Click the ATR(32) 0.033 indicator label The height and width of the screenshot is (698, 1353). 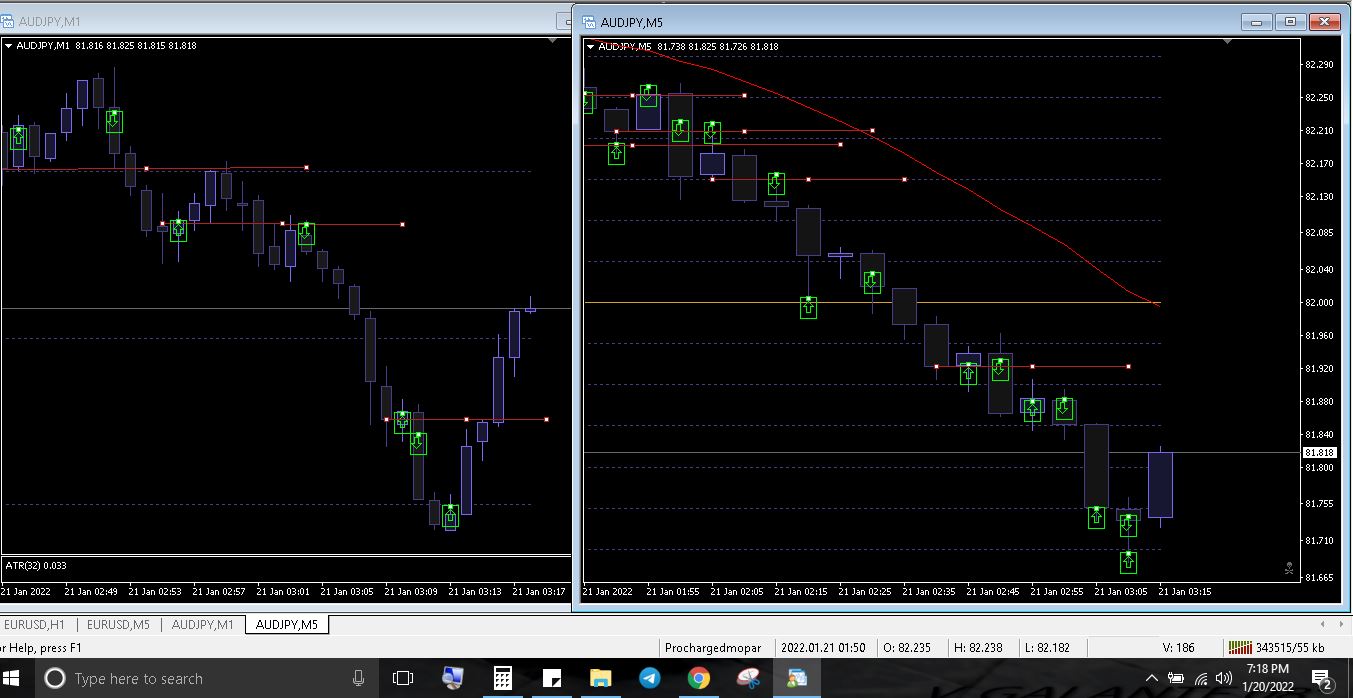pyautogui.click(x=36, y=566)
